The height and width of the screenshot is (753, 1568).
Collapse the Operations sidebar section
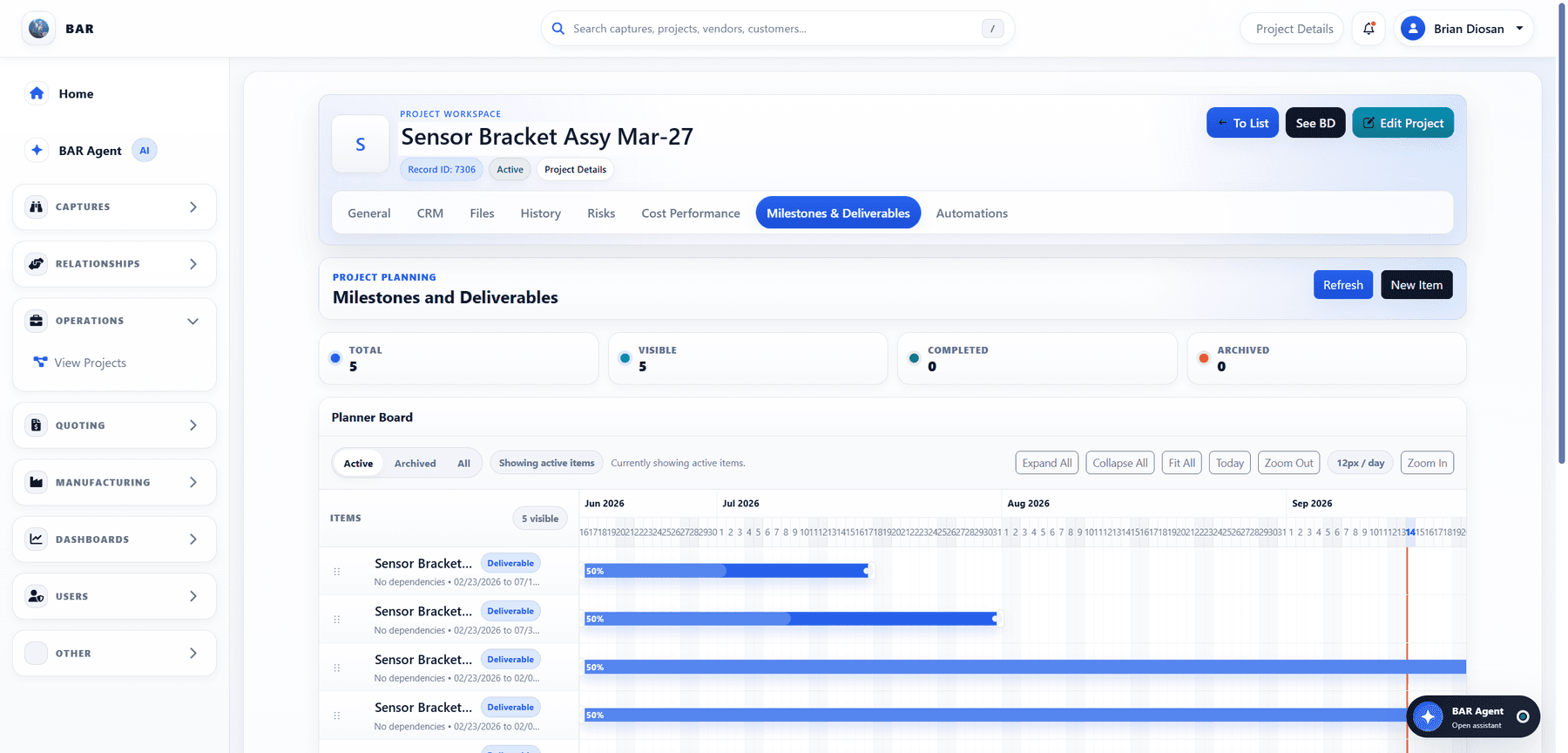(x=193, y=321)
